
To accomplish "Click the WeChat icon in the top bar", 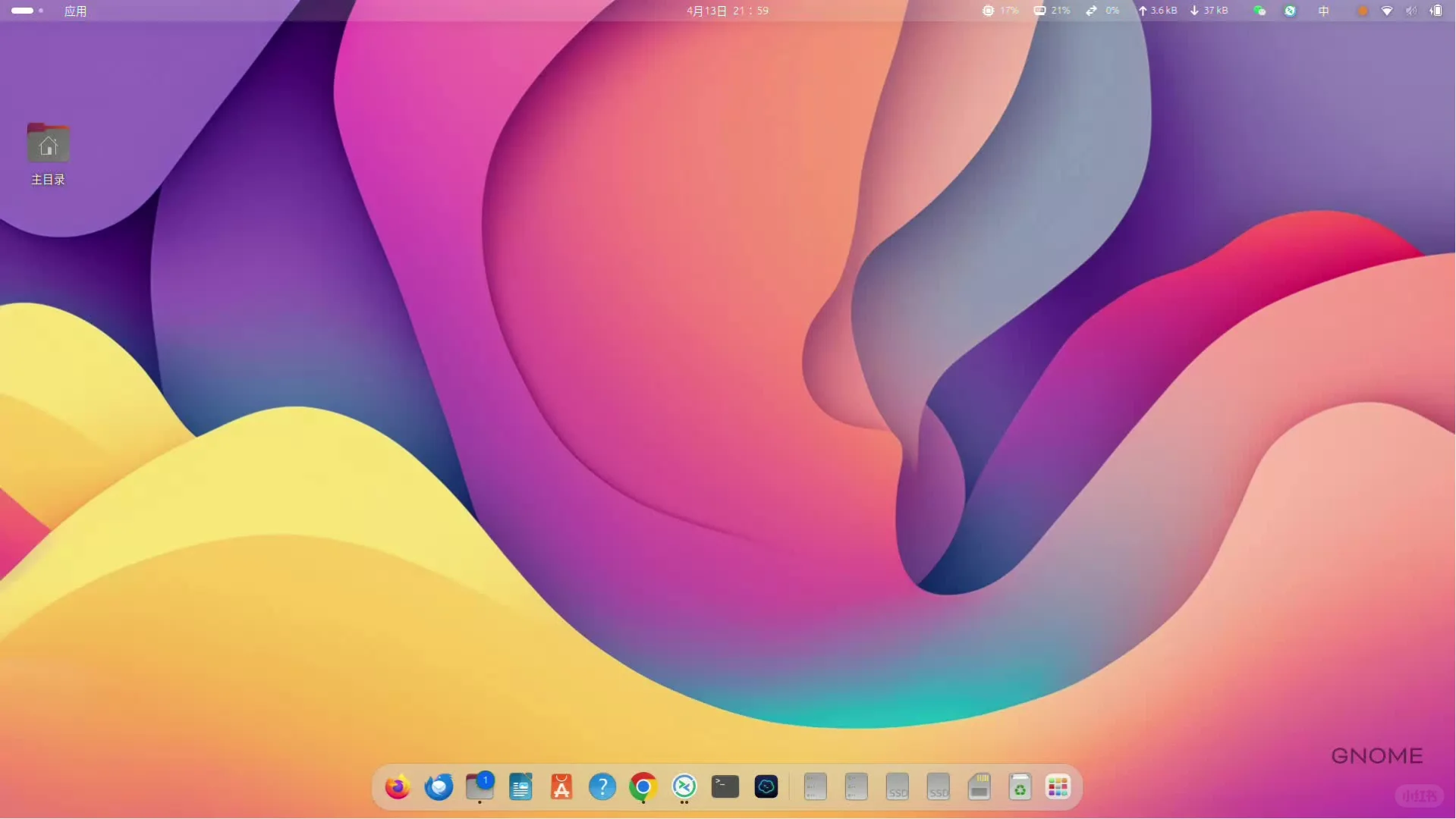I will pos(1259,11).
